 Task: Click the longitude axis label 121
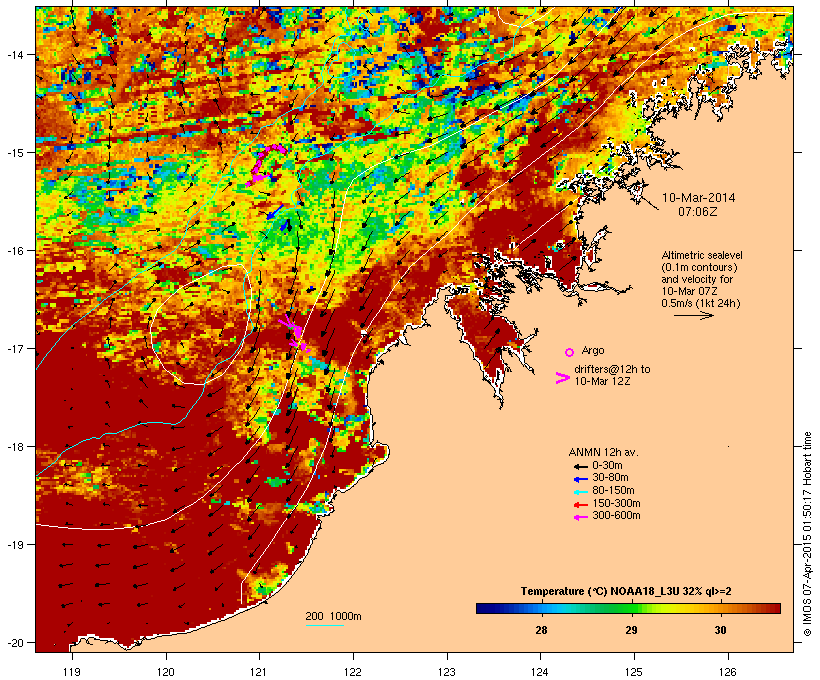tap(259, 672)
